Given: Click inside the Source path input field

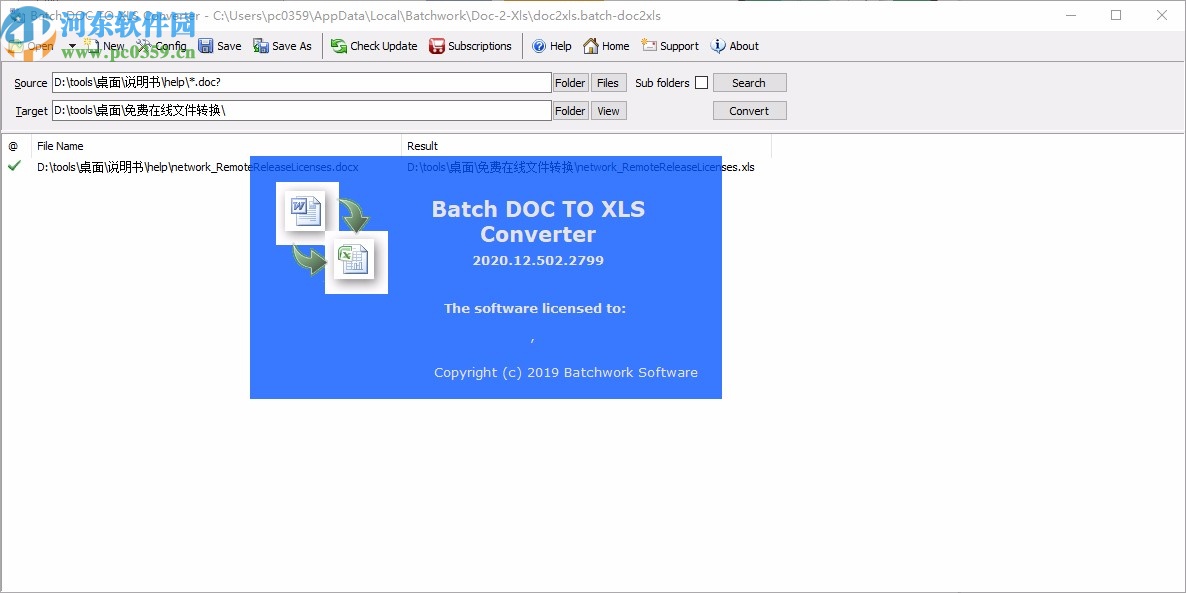Looking at the screenshot, I should [300, 82].
